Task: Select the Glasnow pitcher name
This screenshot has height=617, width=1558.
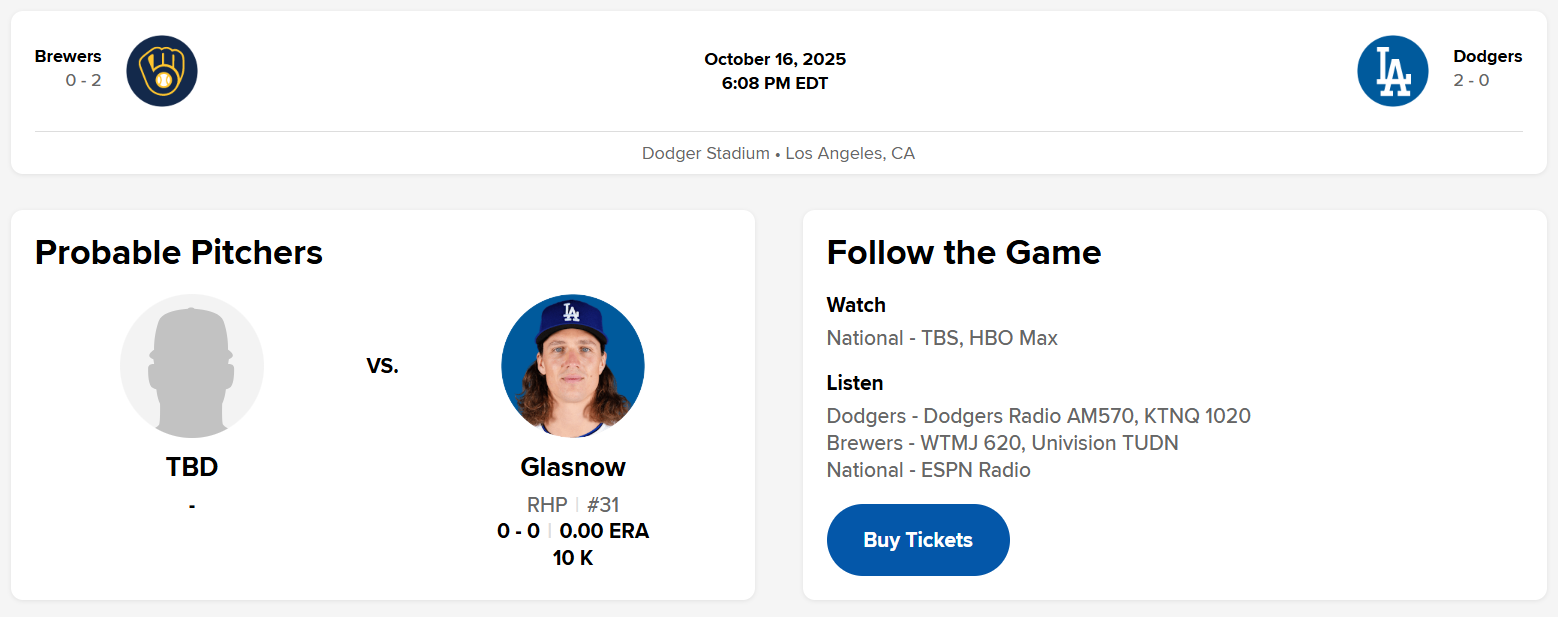Action: point(573,467)
